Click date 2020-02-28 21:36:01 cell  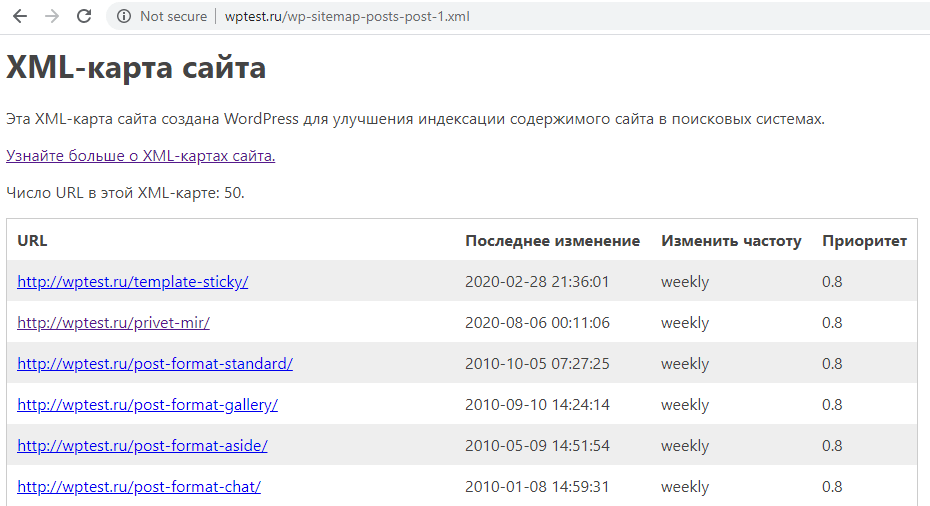click(x=537, y=282)
